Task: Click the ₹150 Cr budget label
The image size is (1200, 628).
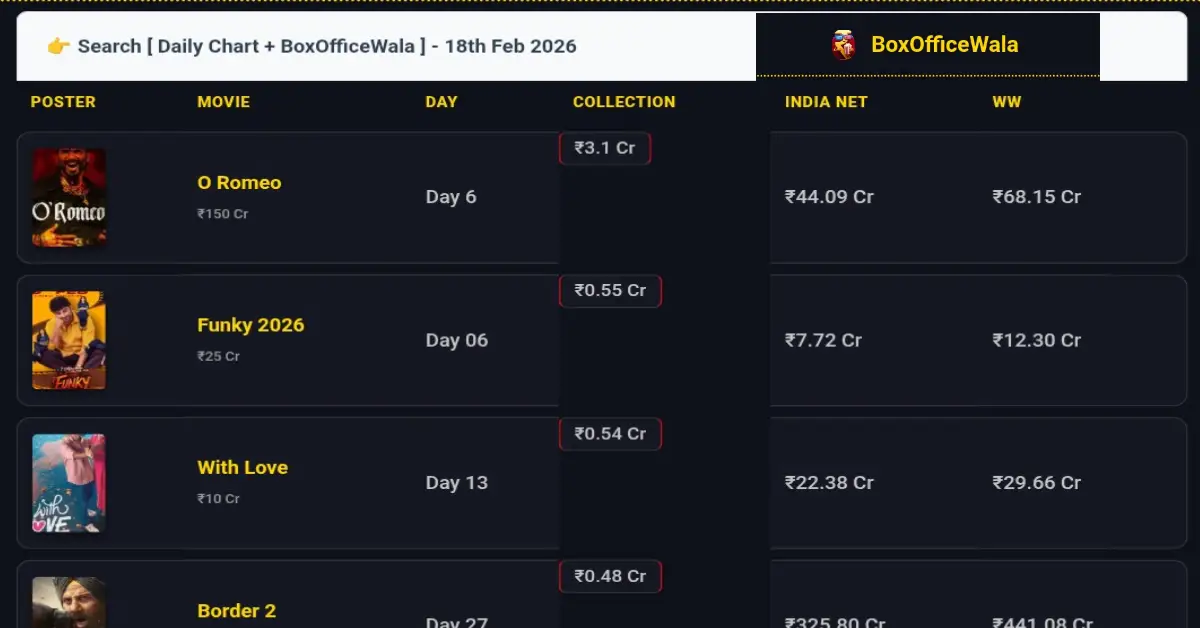Action: [x=222, y=213]
